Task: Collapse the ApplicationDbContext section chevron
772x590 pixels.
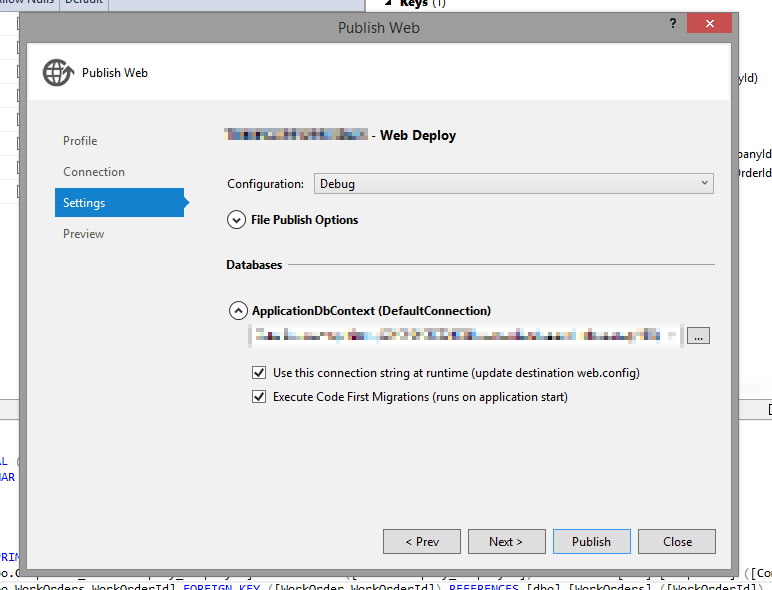Action: coord(237,311)
